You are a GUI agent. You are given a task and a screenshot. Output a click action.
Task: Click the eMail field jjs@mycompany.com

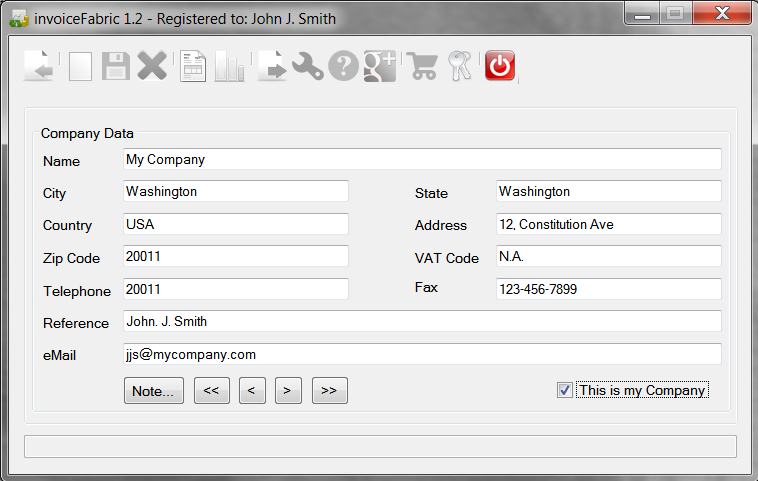(422, 354)
